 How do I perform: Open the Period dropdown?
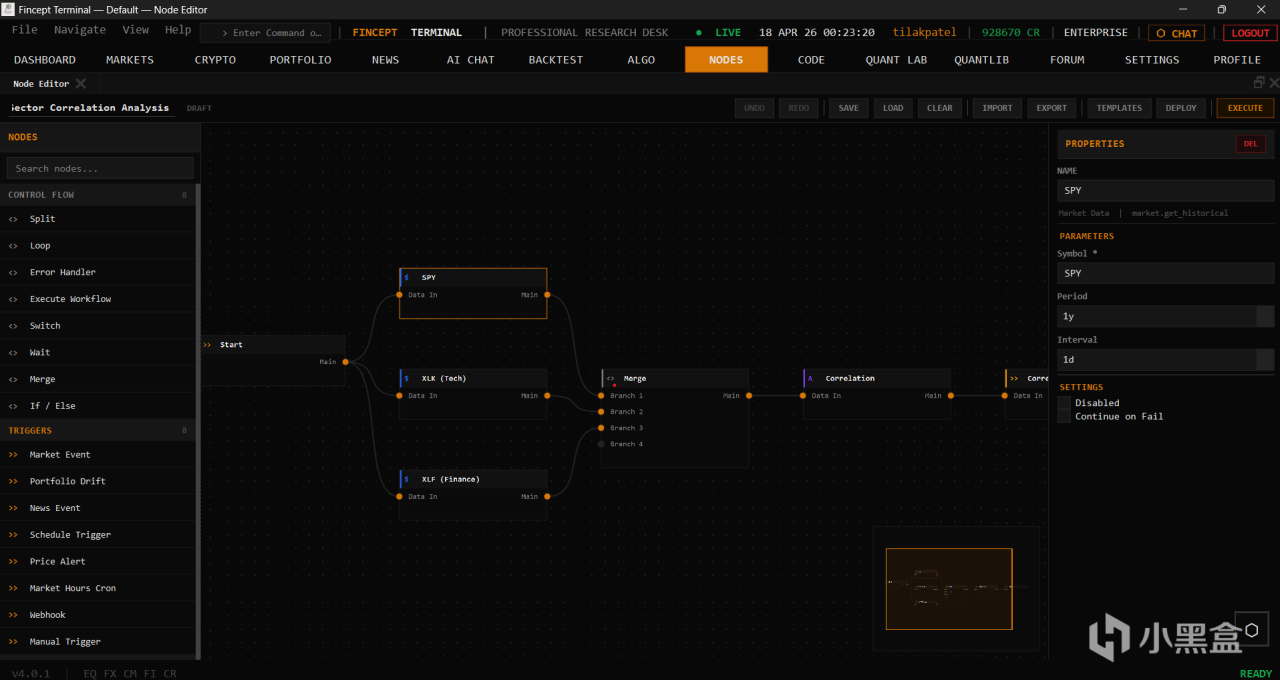click(x=1166, y=316)
